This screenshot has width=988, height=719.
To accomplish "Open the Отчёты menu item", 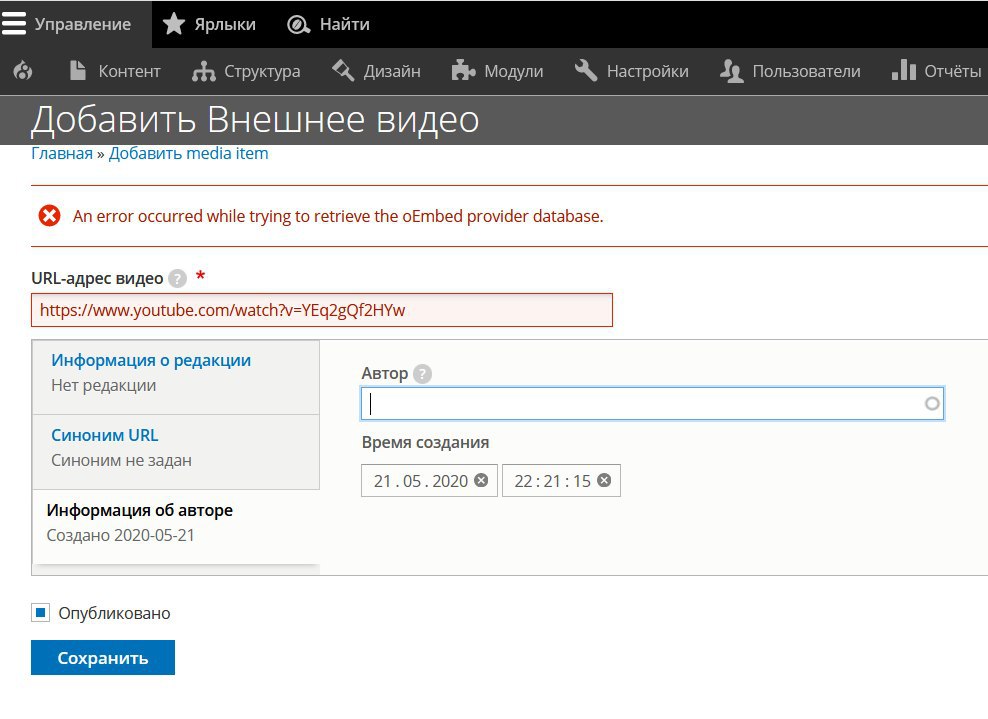I will (936, 71).
